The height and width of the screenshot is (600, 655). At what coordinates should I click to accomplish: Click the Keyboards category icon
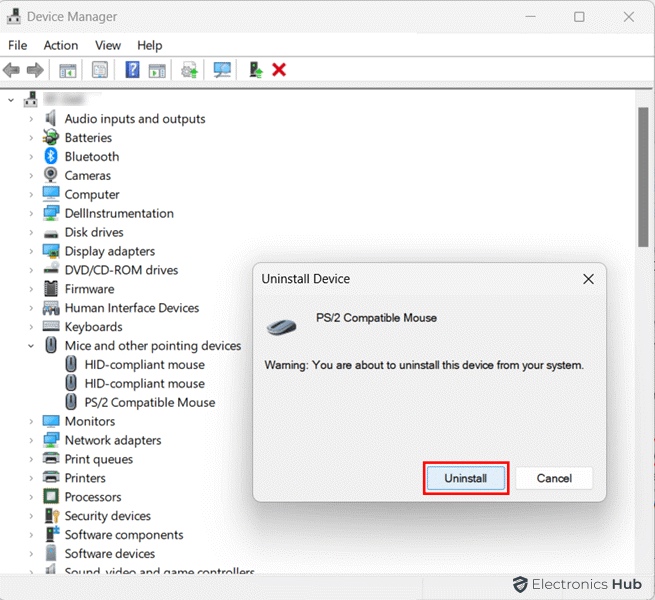point(51,326)
